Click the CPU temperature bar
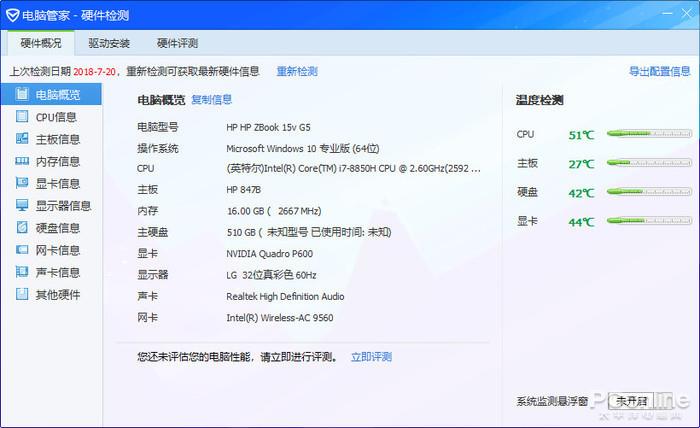The width and height of the screenshot is (700, 428). (x=650, y=133)
